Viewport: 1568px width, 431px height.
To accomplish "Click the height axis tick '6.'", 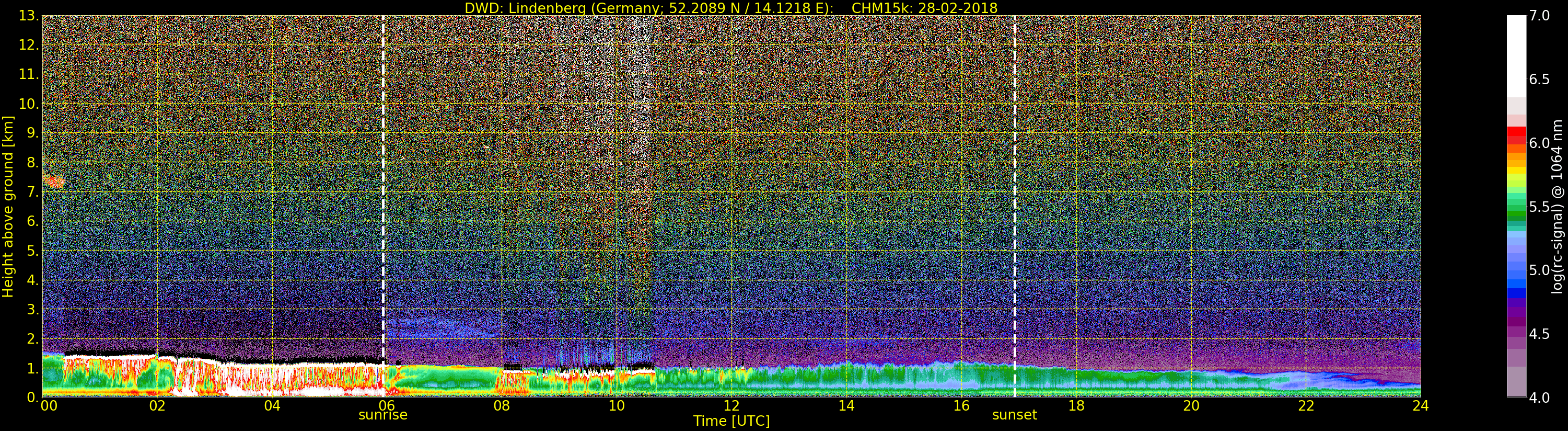I will click(32, 221).
